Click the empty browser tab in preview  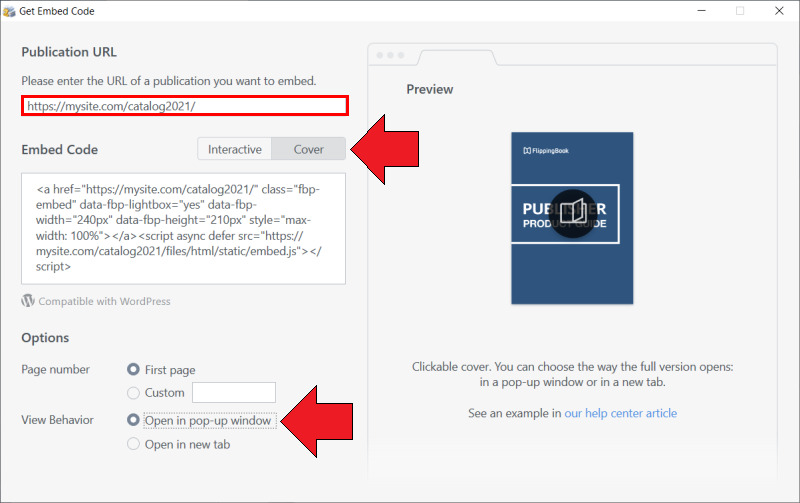457,57
